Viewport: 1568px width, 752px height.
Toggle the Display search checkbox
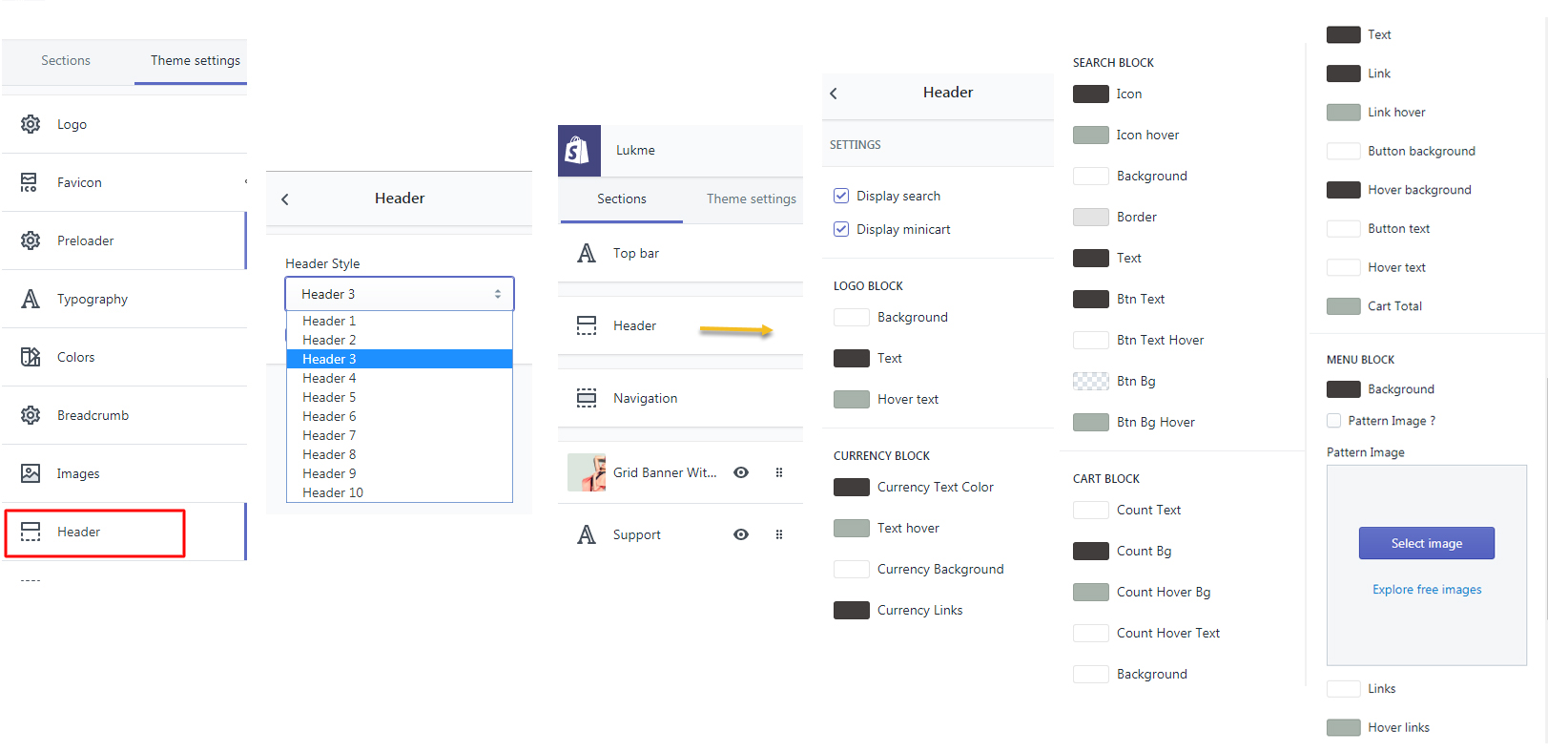coord(841,196)
